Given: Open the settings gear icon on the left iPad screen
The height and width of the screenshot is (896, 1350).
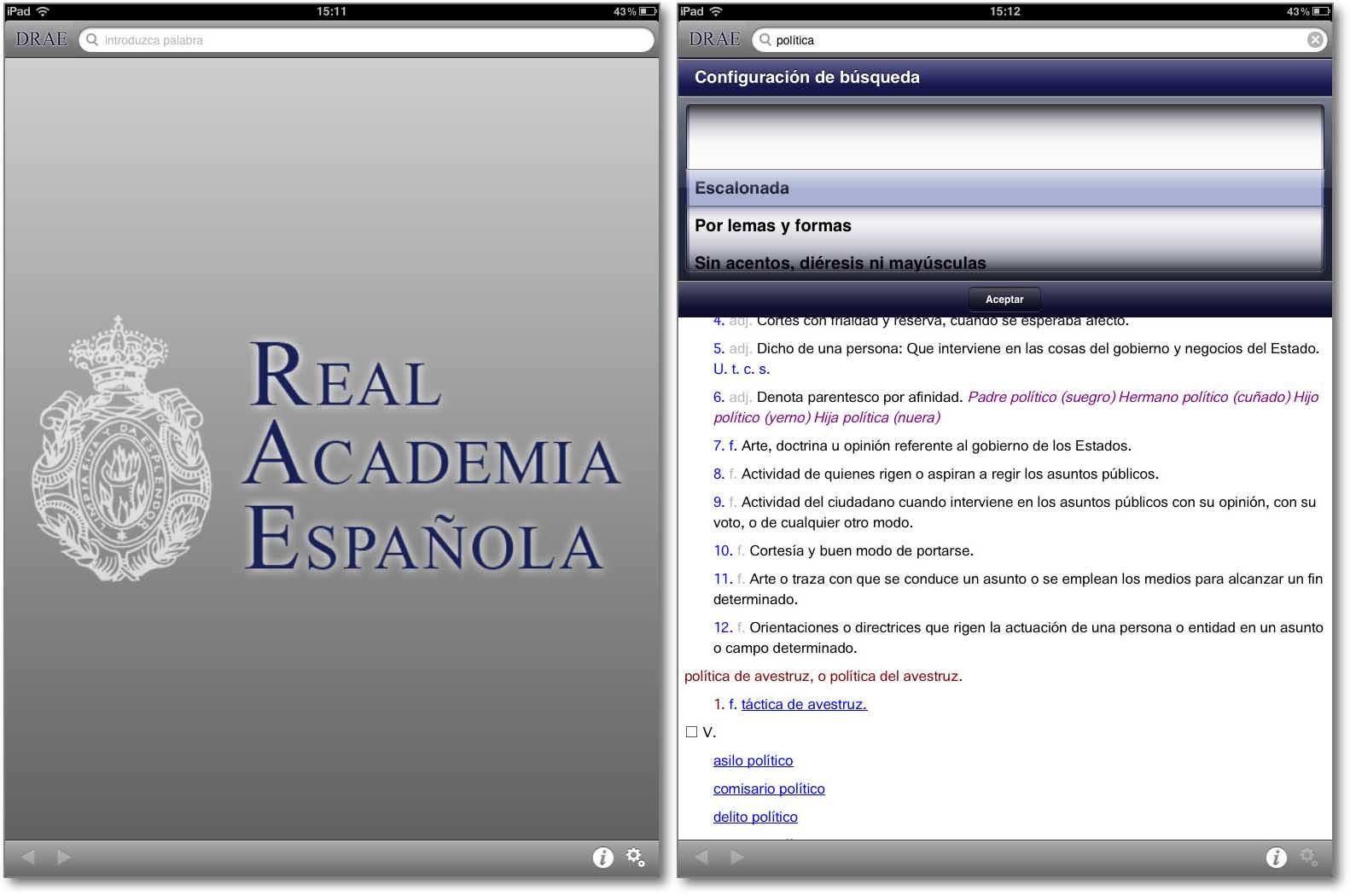Looking at the screenshot, I should pyautogui.click(x=636, y=857).
